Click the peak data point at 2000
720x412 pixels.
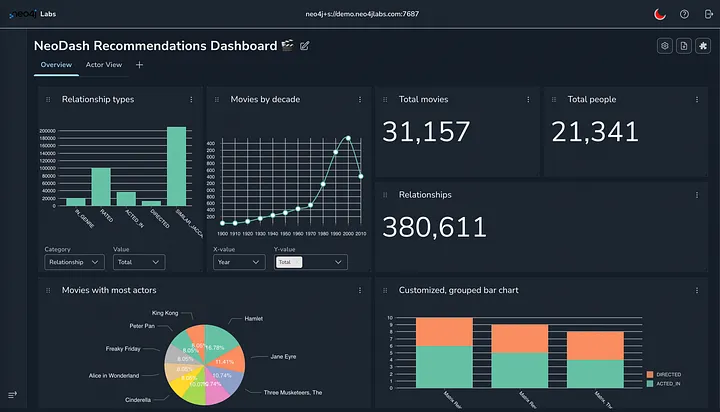click(348, 138)
